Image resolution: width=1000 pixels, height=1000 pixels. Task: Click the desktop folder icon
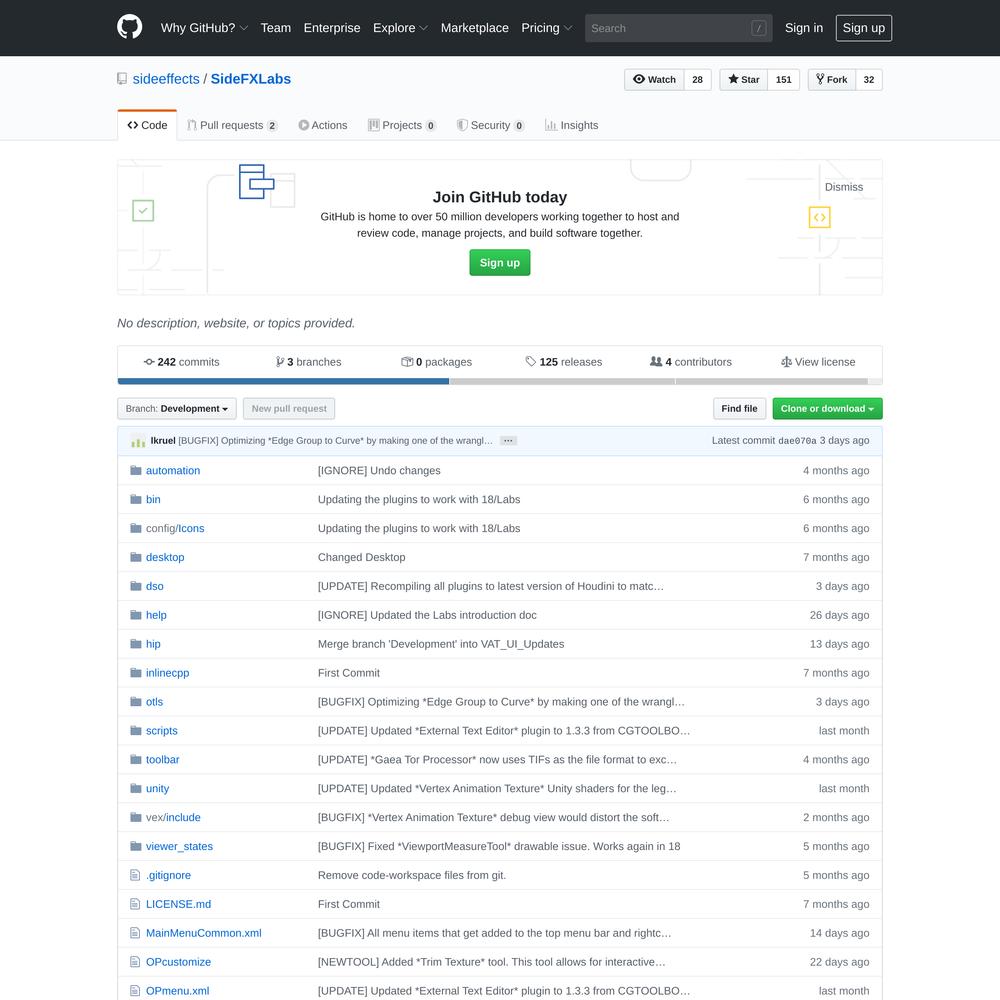coord(136,557)
